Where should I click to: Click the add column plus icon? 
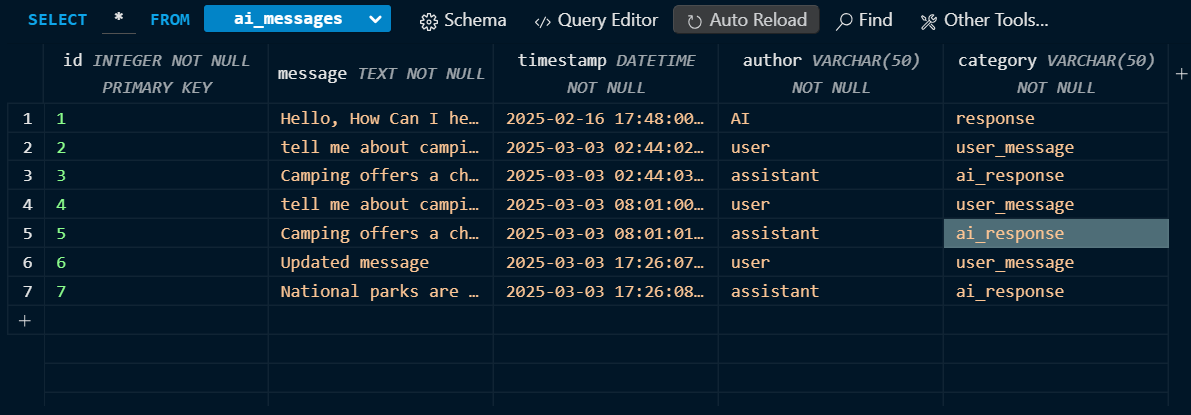1179,74
